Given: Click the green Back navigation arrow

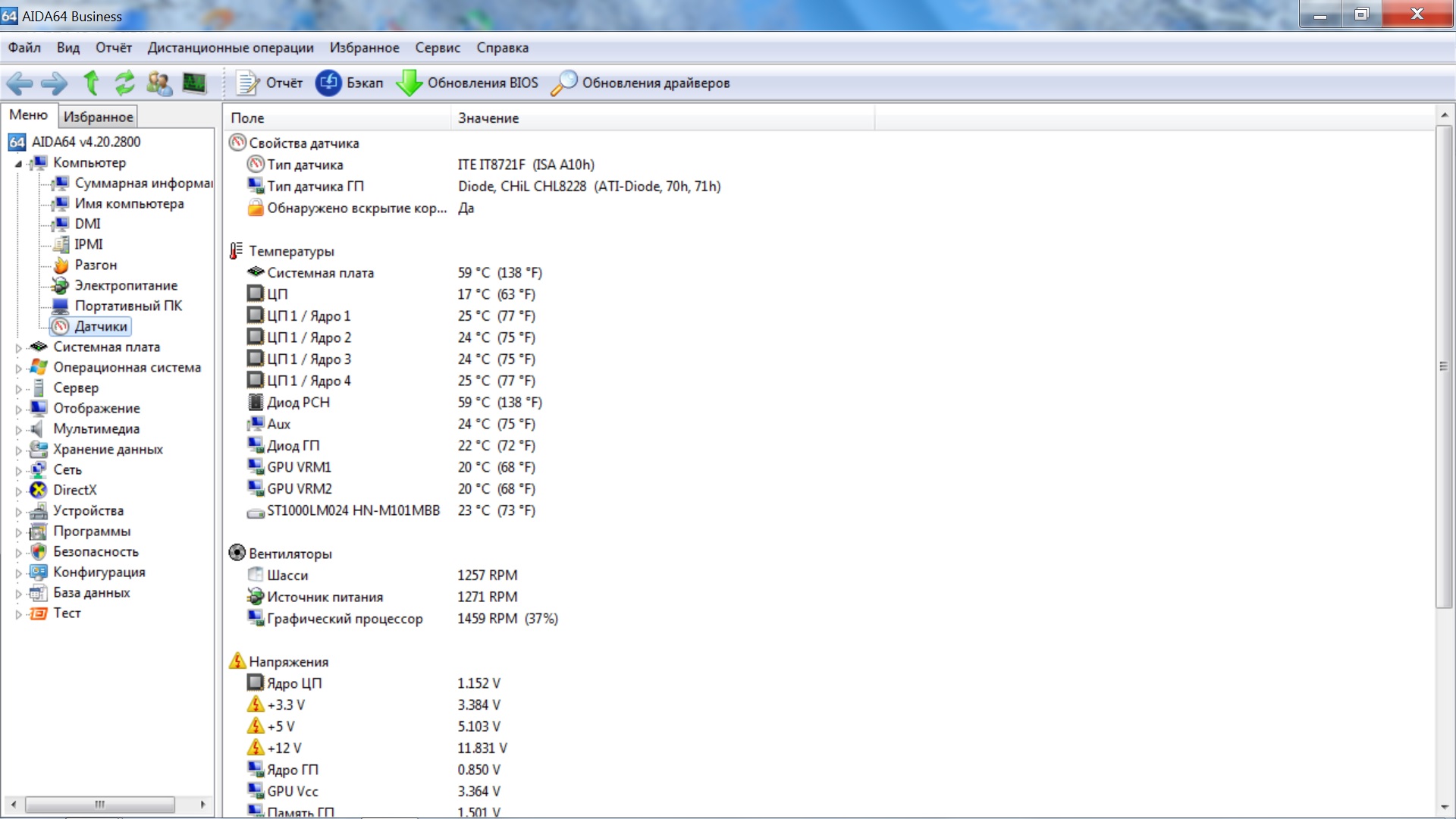Looking at the screenshot, I should (x=19, y=83).
